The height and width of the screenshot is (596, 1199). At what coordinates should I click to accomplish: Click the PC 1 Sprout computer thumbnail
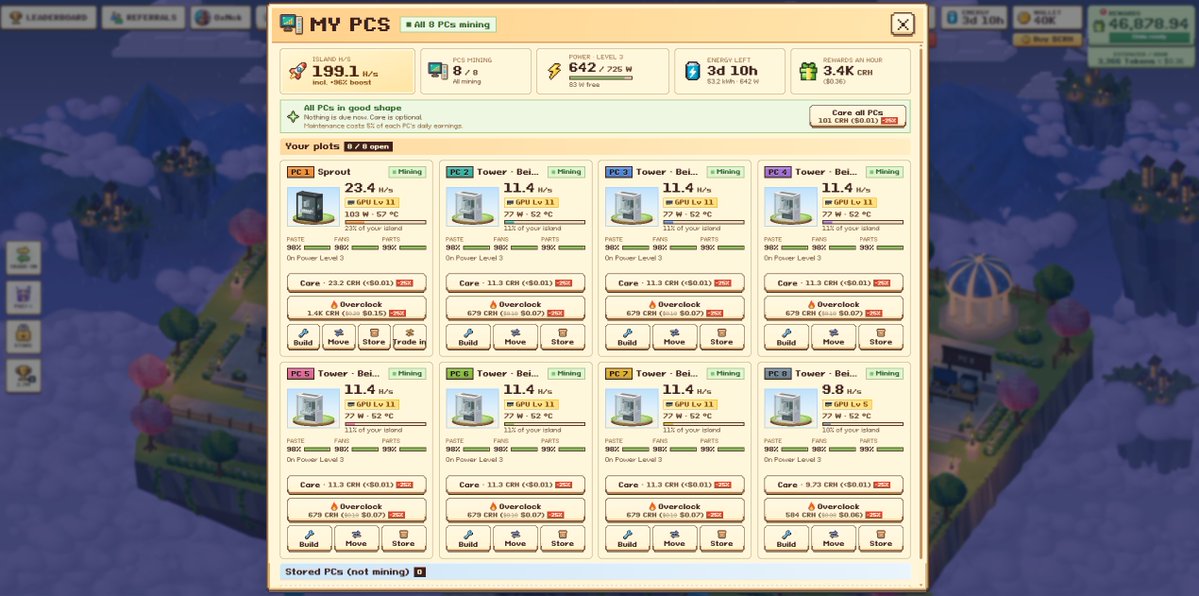pos(314,207)
